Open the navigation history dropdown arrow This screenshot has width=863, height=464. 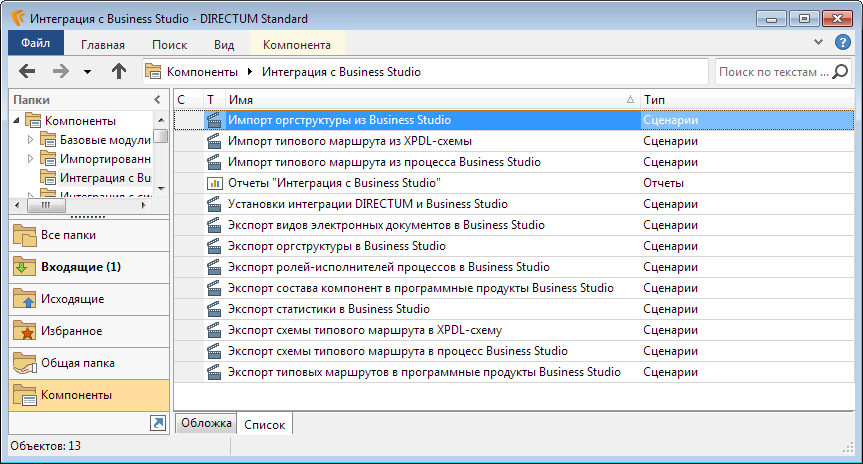[87, 72]
